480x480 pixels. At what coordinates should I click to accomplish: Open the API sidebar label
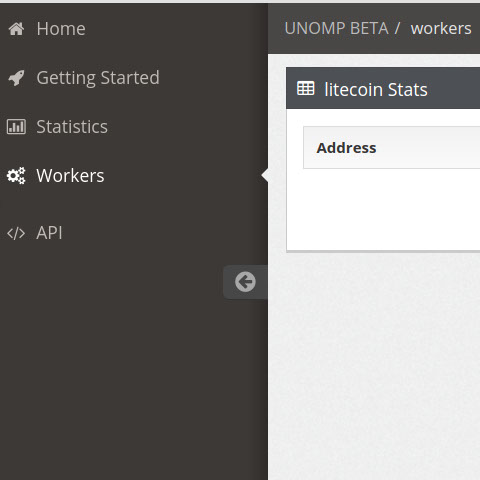tap(49, 233)
